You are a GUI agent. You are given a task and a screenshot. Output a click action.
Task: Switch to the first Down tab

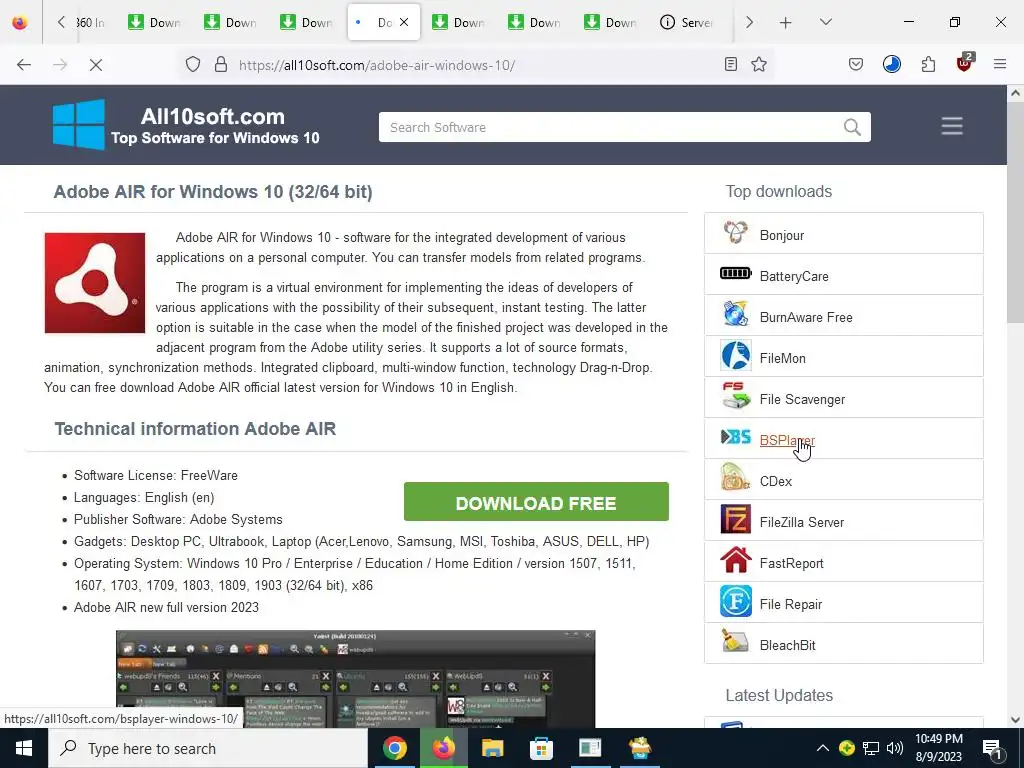pos(155,22)
